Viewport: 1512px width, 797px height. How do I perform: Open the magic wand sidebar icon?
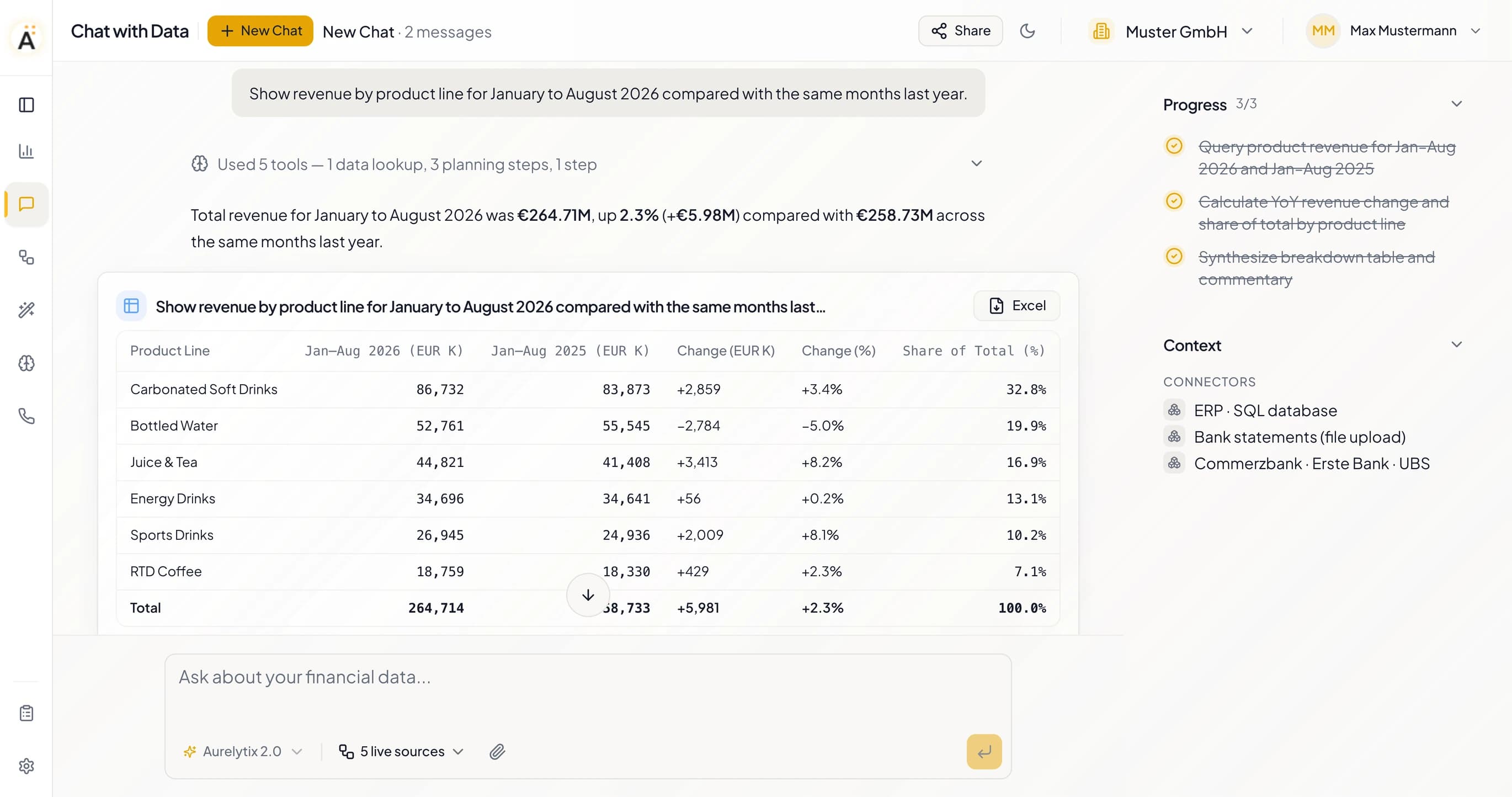[x=26, y=310]
